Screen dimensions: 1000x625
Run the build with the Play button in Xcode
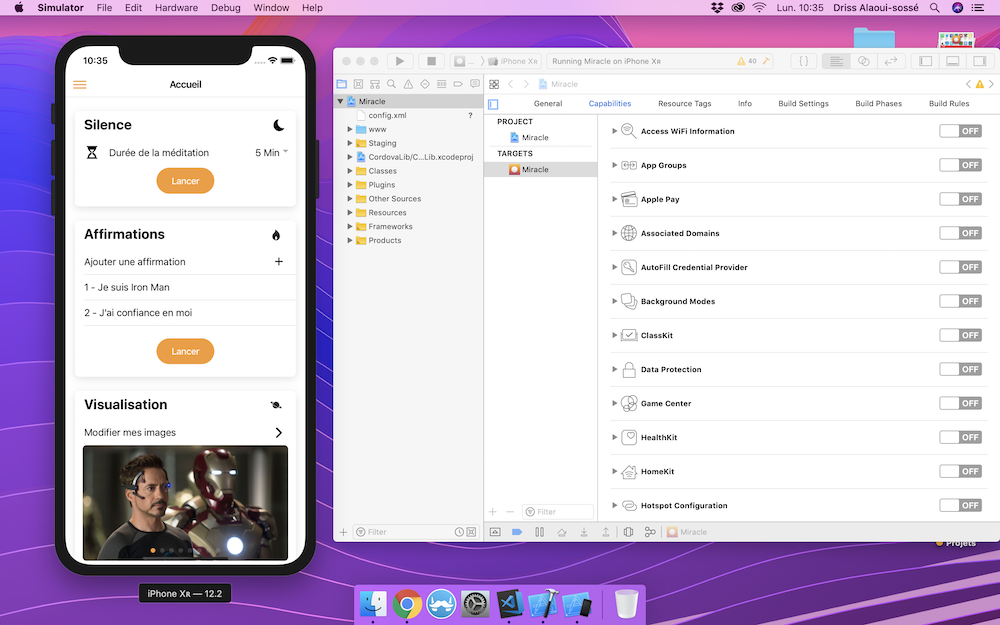(400, 61)
